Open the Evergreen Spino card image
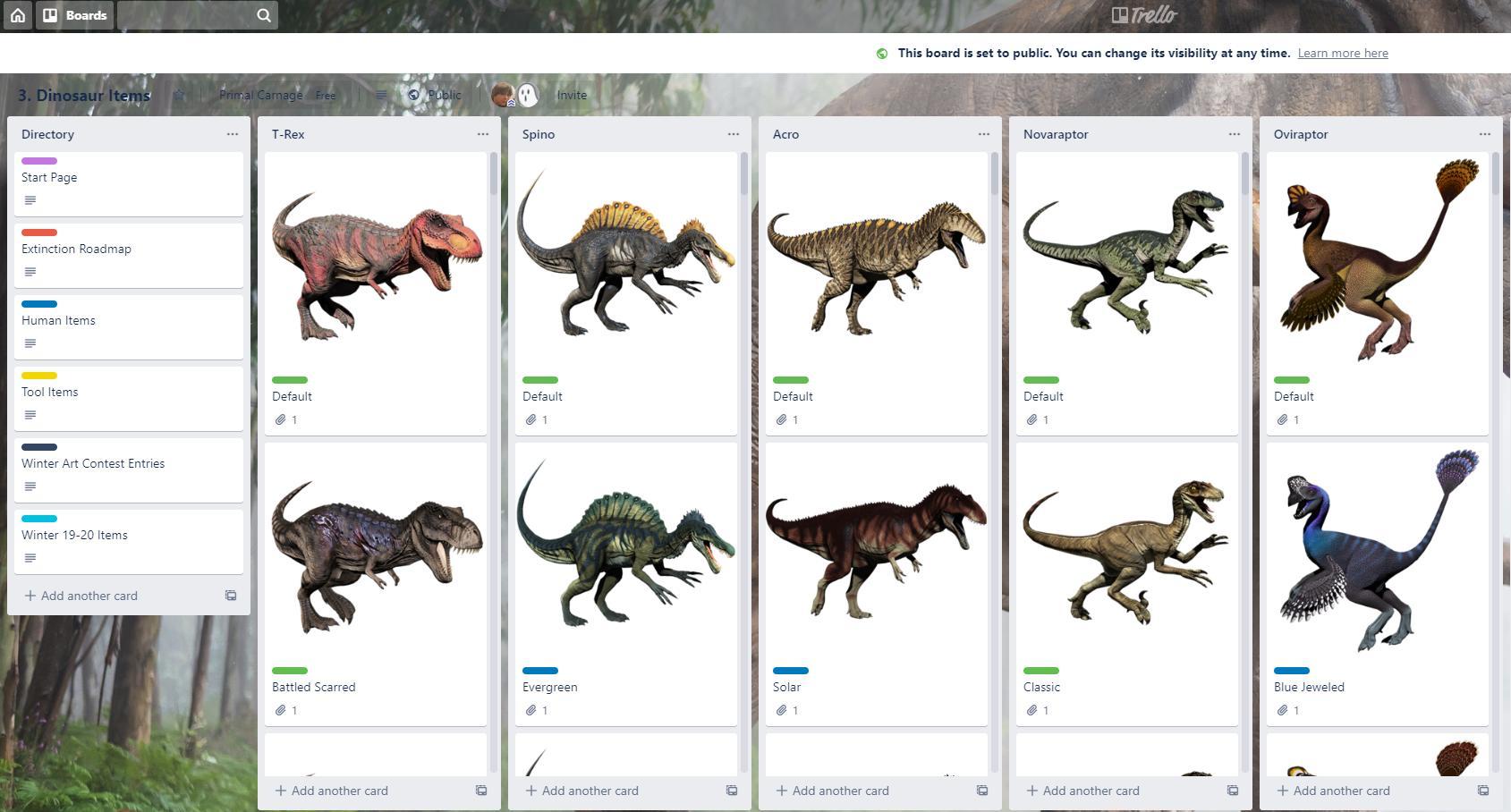 626,552
